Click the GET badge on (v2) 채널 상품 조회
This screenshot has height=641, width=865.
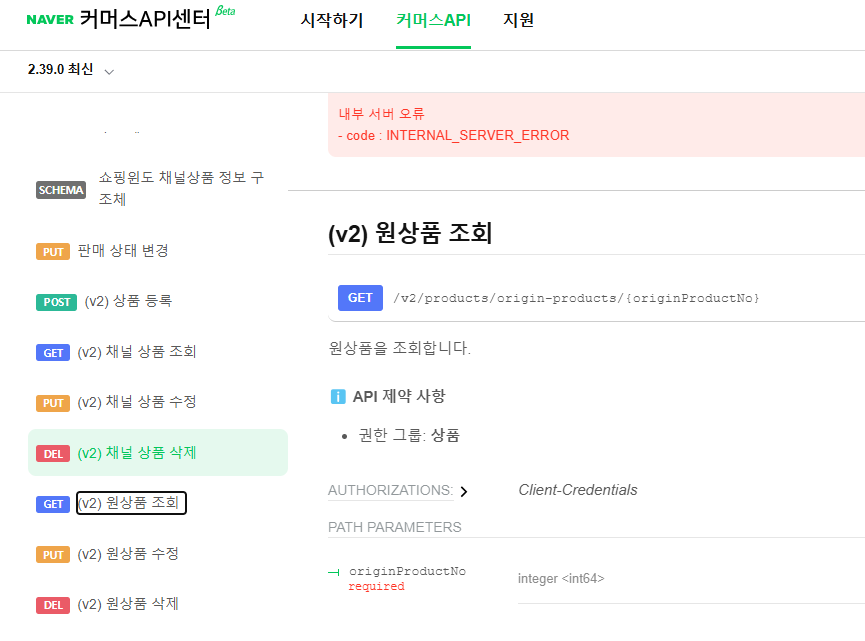click(53, 352)
